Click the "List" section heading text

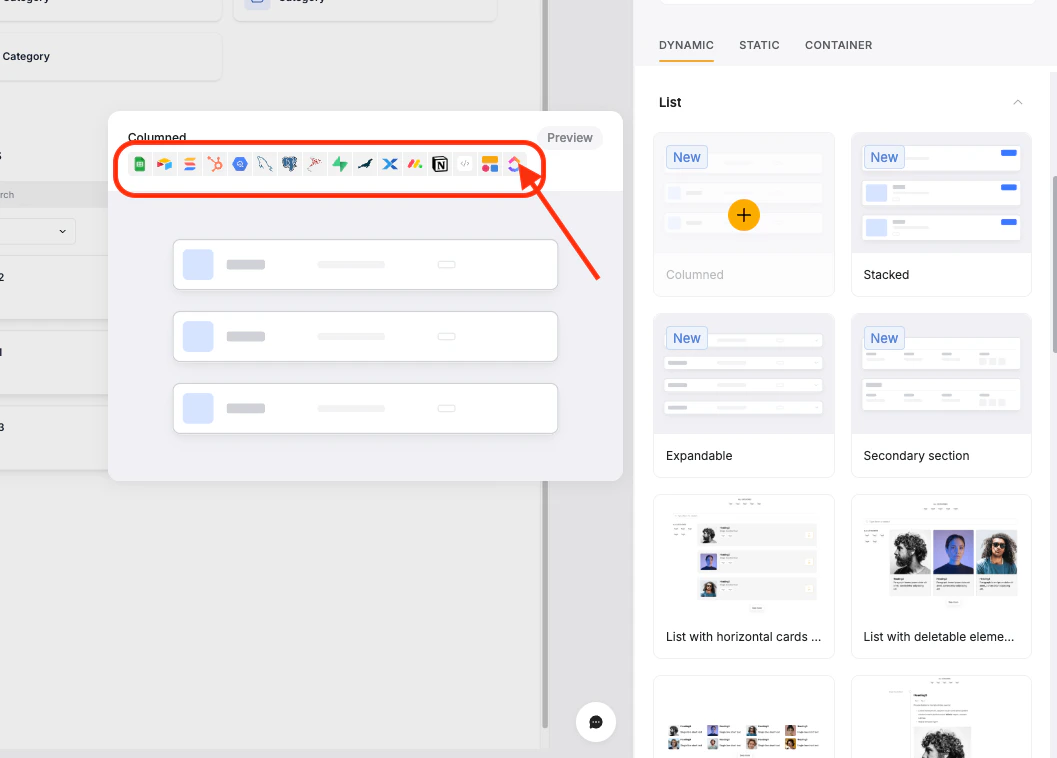pyautogui.click(x=670, y=103)
